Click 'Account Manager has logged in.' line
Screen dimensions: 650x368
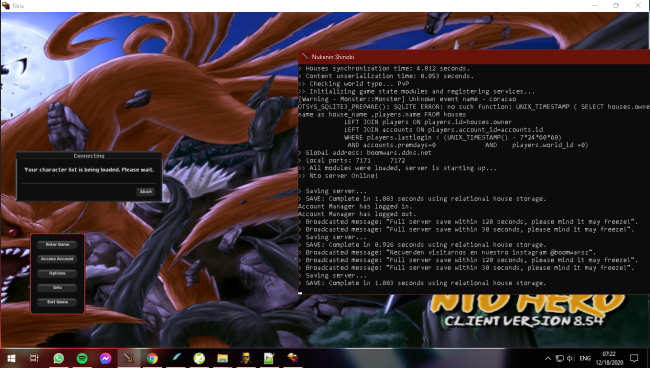[x=355, y=206]
